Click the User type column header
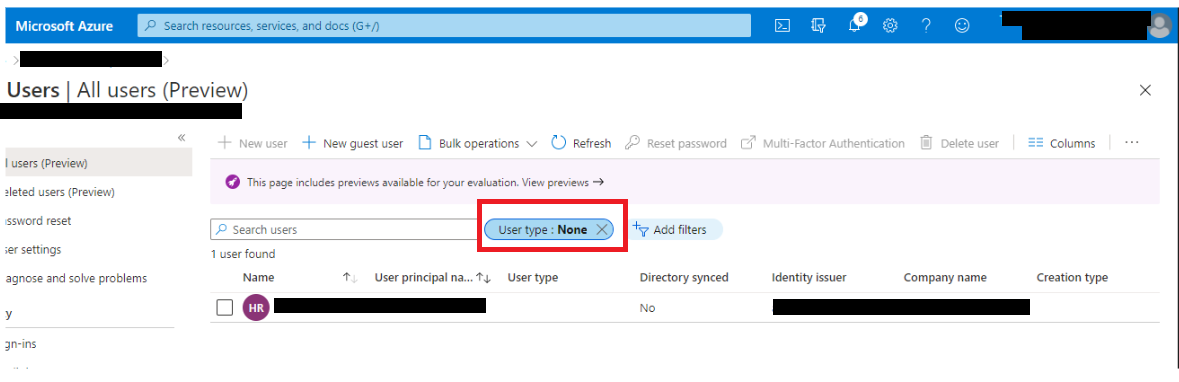 [532, 277]
